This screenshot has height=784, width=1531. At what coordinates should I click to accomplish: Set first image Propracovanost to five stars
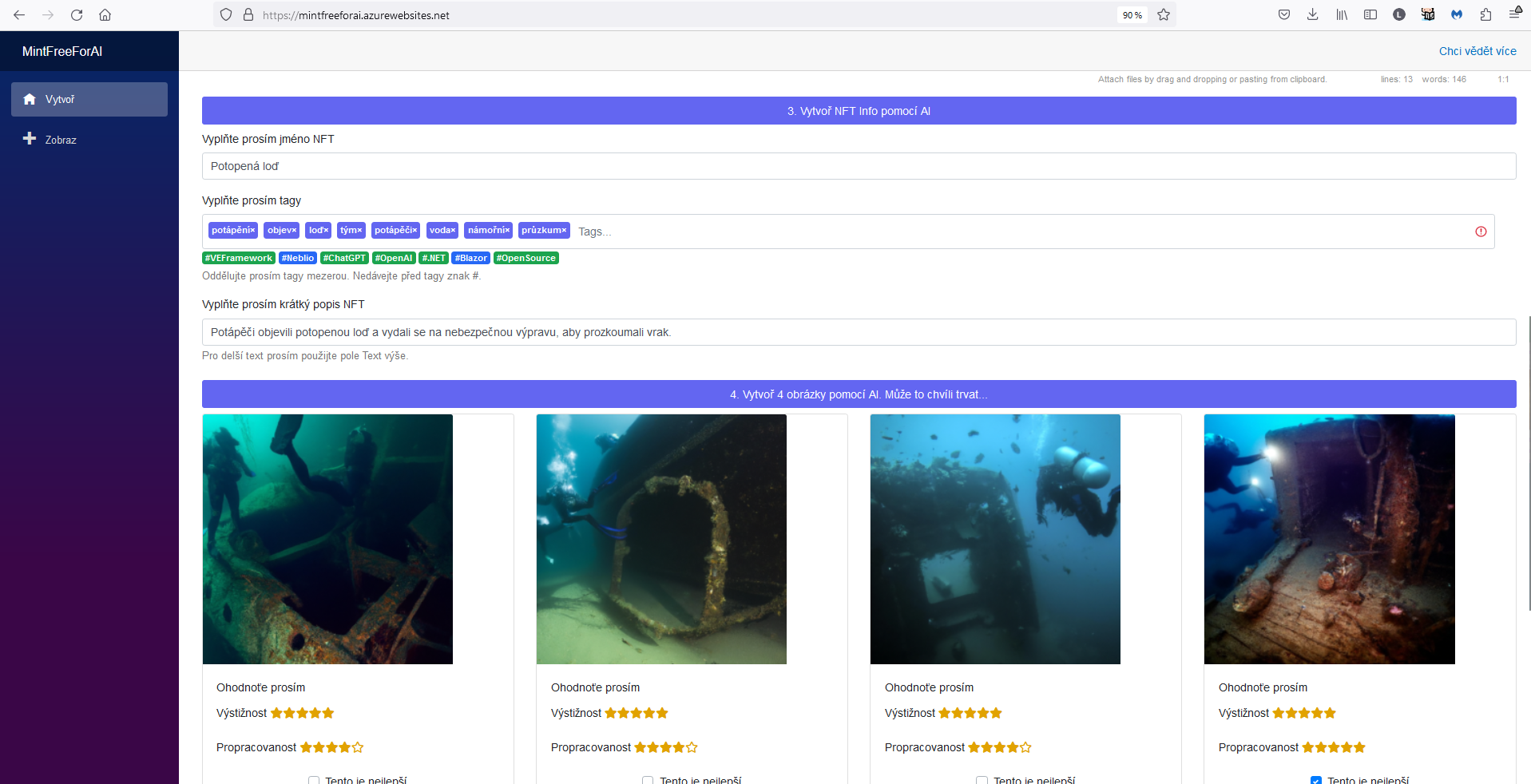(358, 747)
